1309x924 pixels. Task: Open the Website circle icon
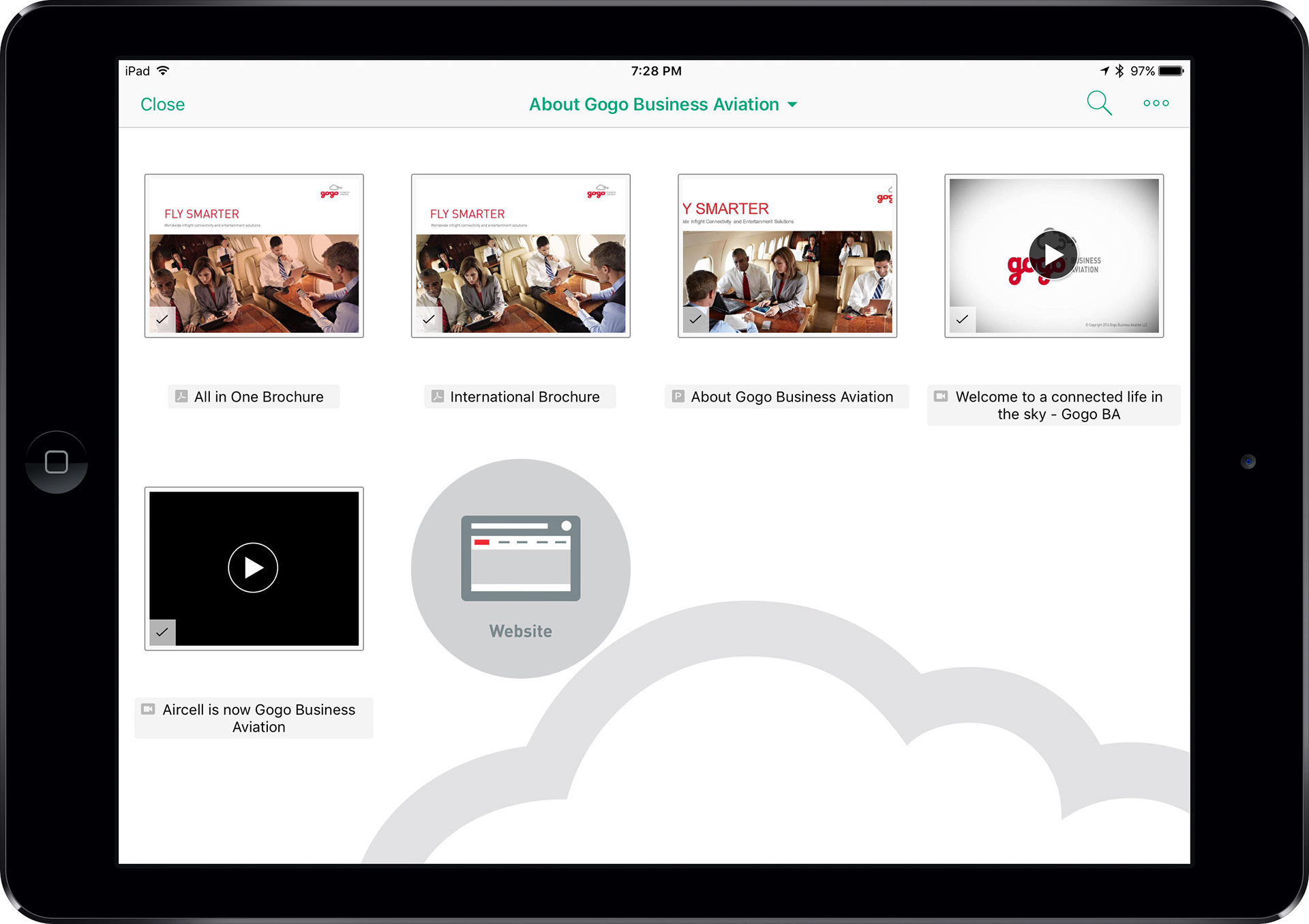click(520, 569)
